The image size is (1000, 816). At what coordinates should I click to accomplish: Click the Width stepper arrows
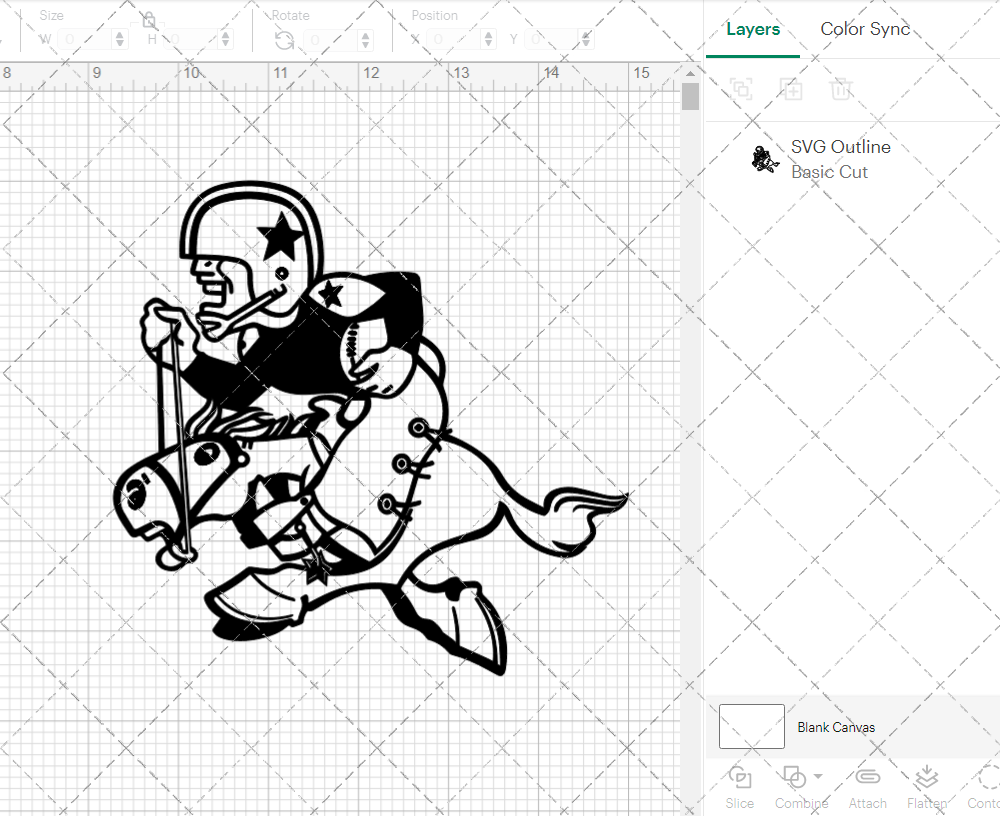120,40
